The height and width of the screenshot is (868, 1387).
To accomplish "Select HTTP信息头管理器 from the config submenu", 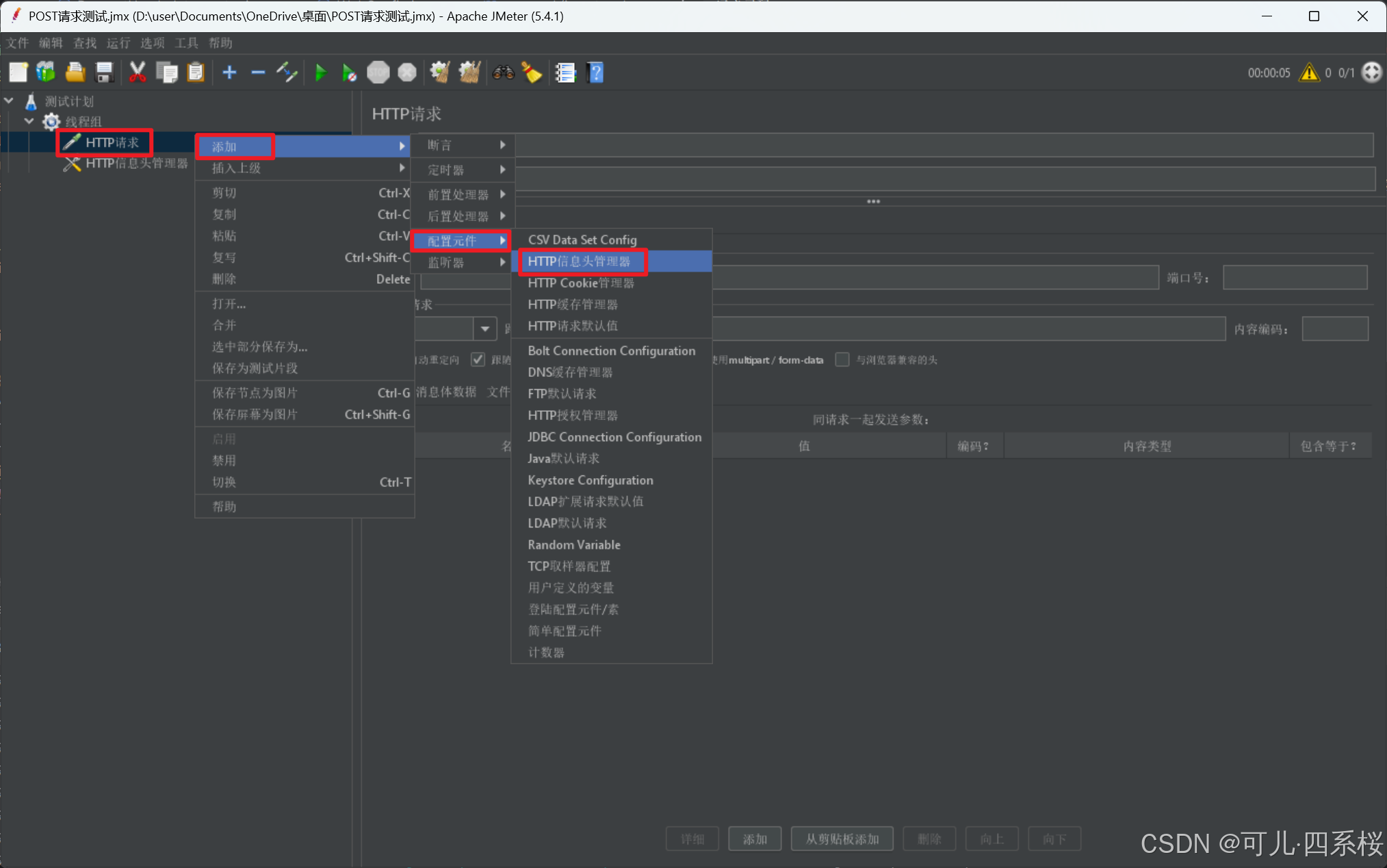I will (579, 261).
